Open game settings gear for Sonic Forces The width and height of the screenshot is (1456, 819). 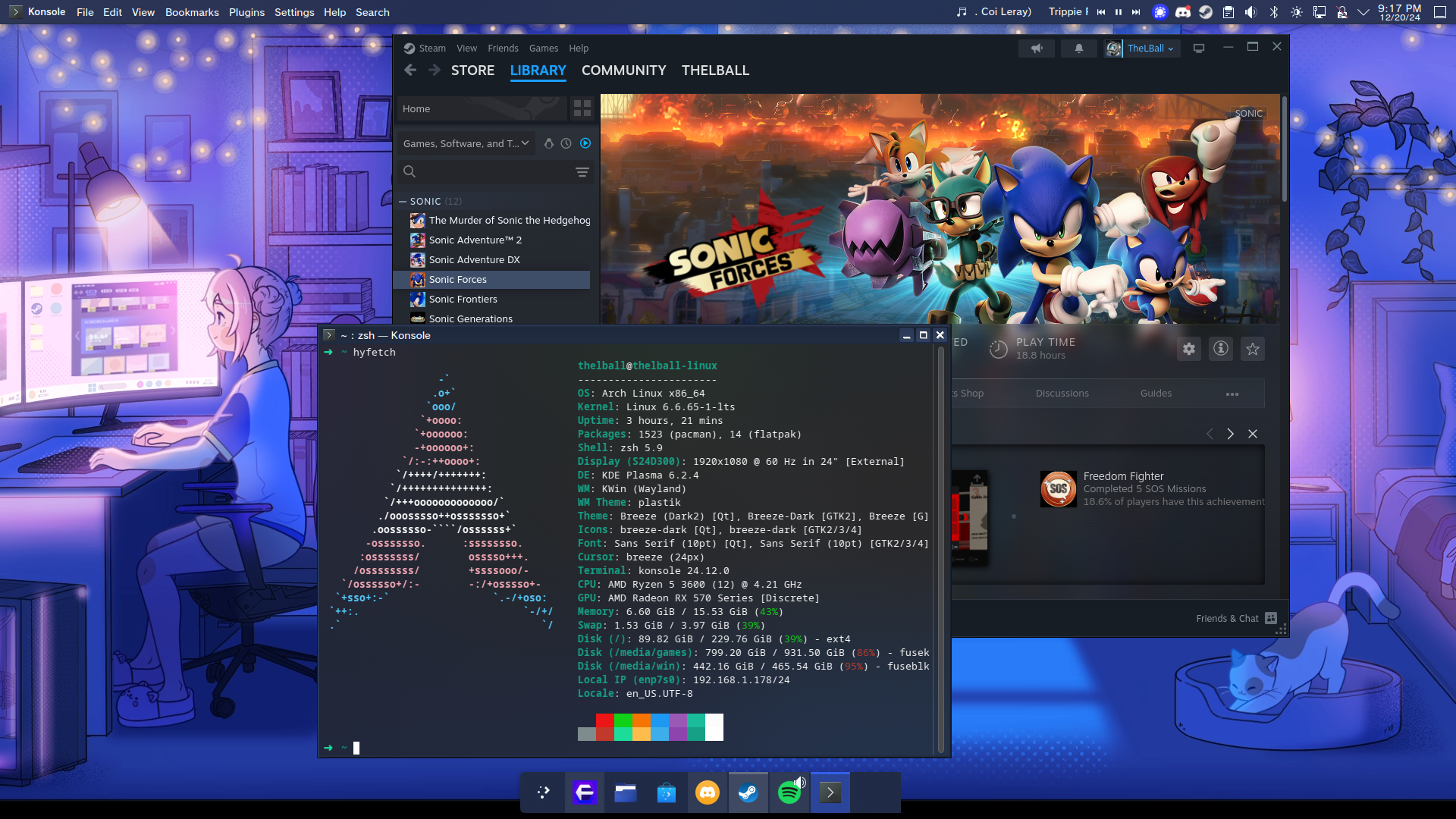click(1188, 349)
